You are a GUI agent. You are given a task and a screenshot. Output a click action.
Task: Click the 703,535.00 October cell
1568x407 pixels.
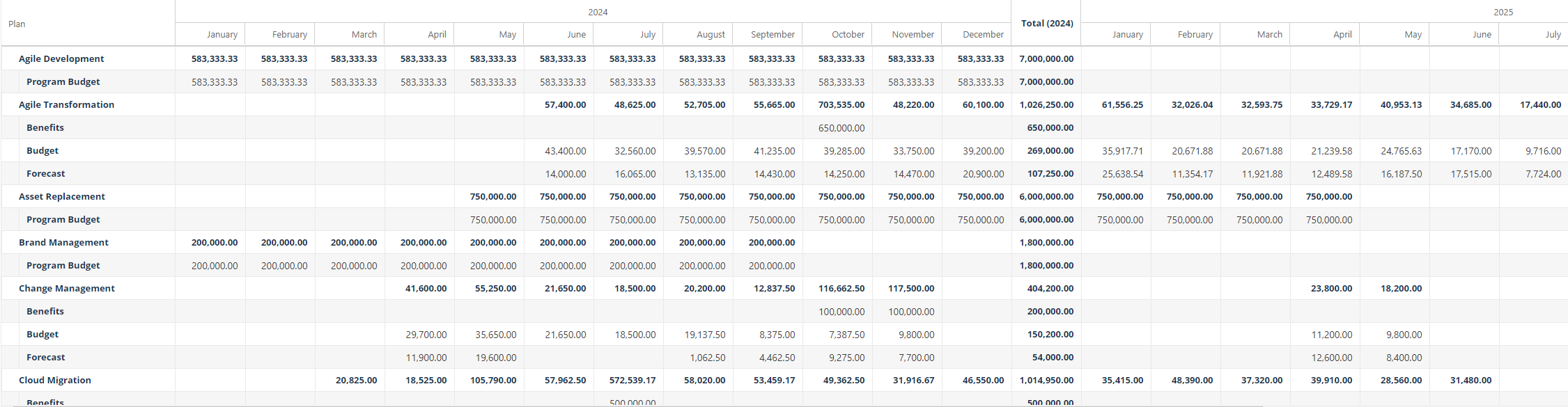coord(841,104)
